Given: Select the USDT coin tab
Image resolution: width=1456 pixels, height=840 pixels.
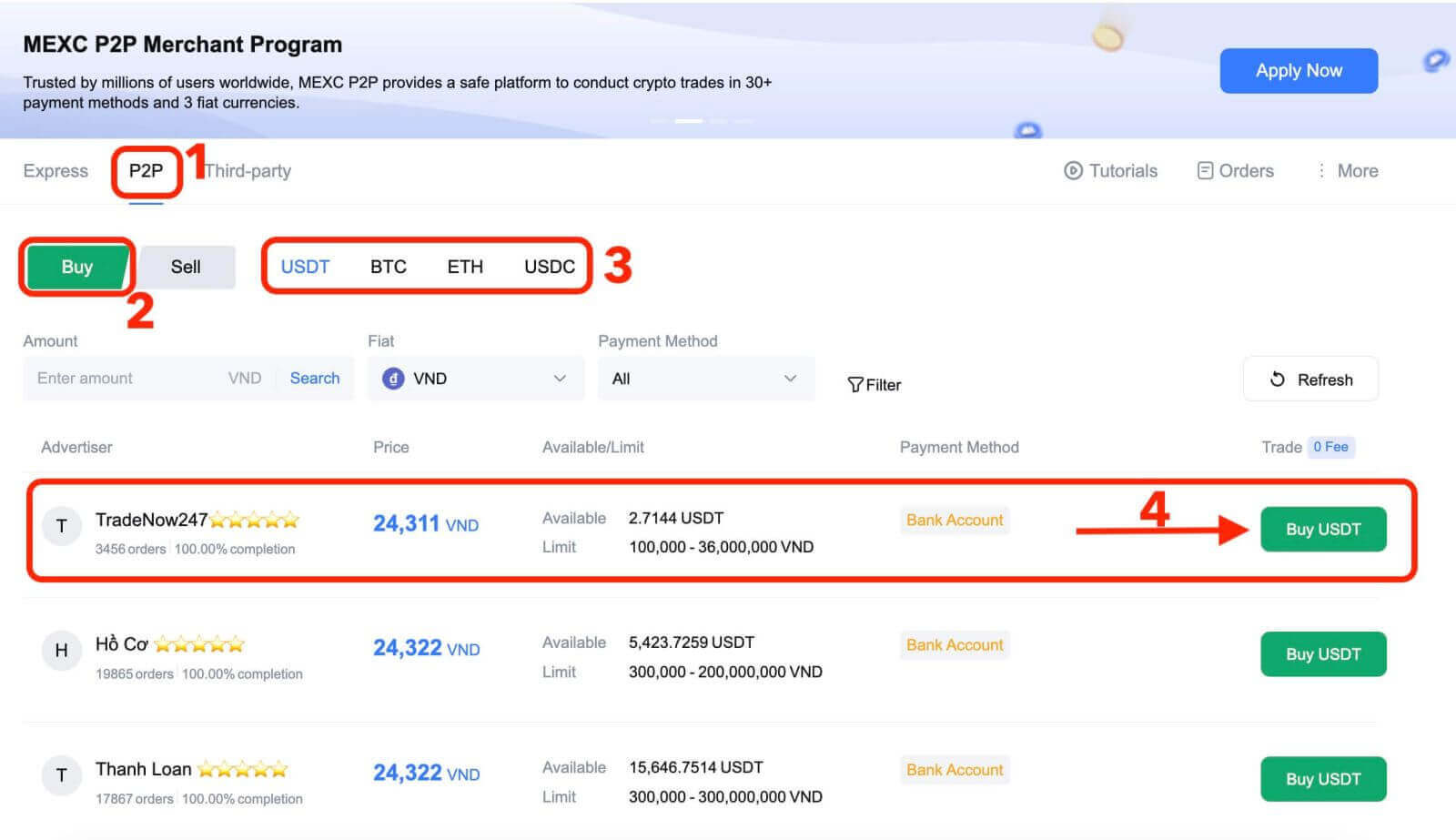Looking at the screenshot, I should click(305, 267).
